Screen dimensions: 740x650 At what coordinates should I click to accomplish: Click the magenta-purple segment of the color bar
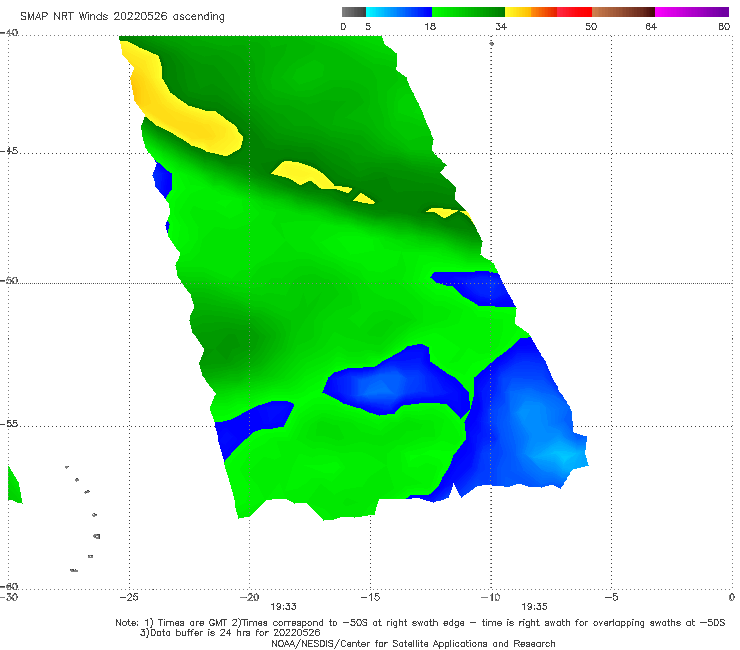tap(692, 12)
